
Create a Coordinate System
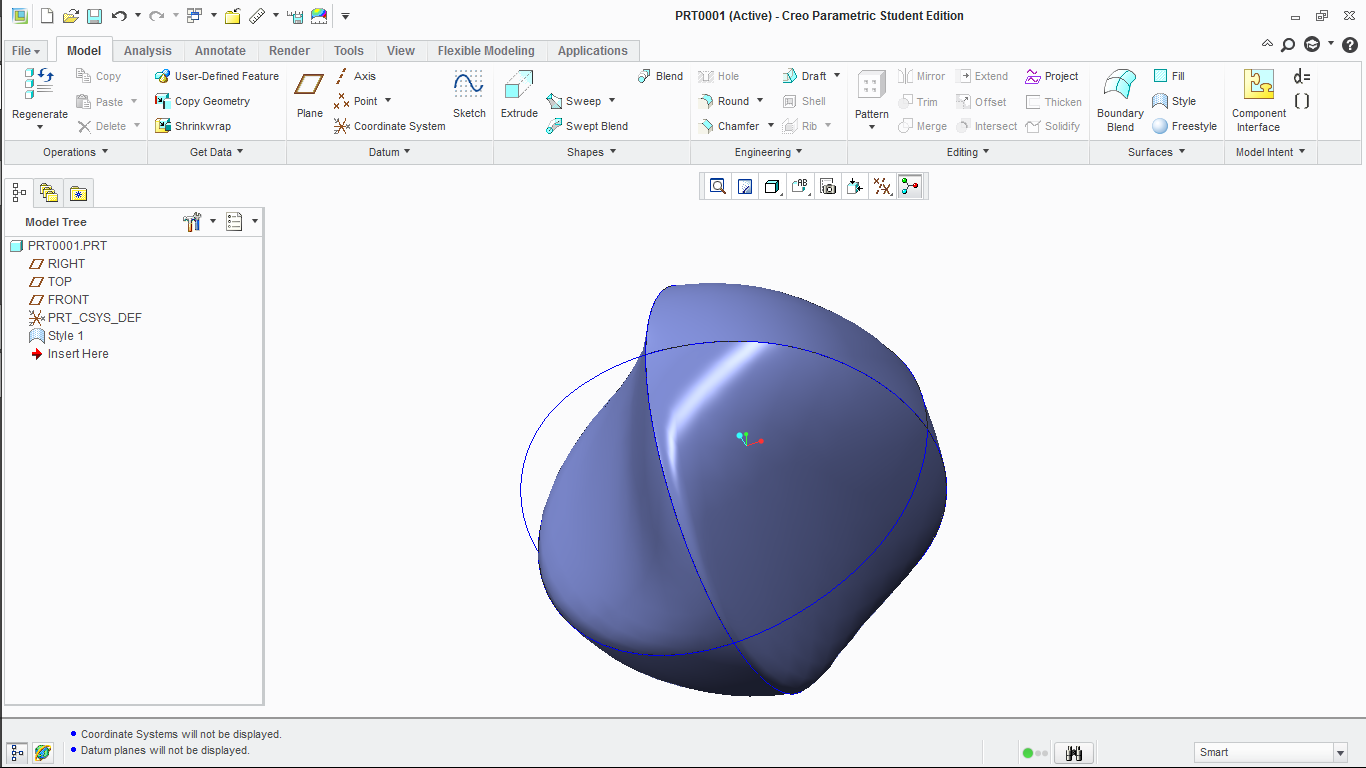coord(390,126)
